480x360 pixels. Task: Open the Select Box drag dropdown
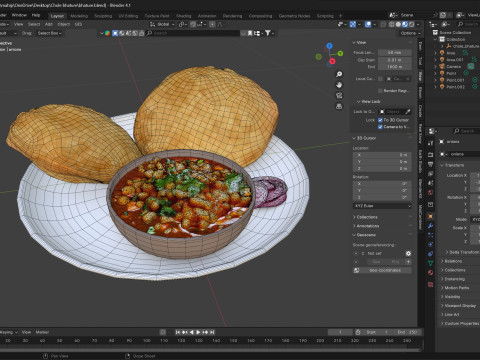click(x=49, y=33)
